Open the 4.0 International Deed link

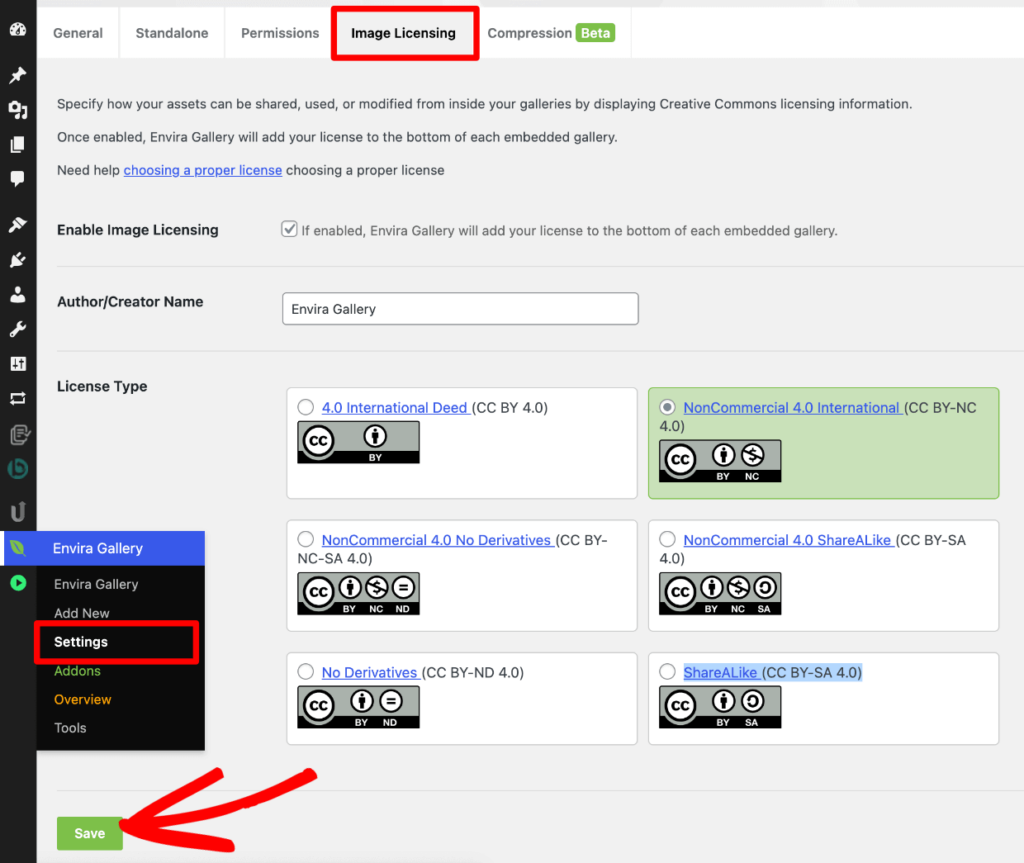[396, 408]
